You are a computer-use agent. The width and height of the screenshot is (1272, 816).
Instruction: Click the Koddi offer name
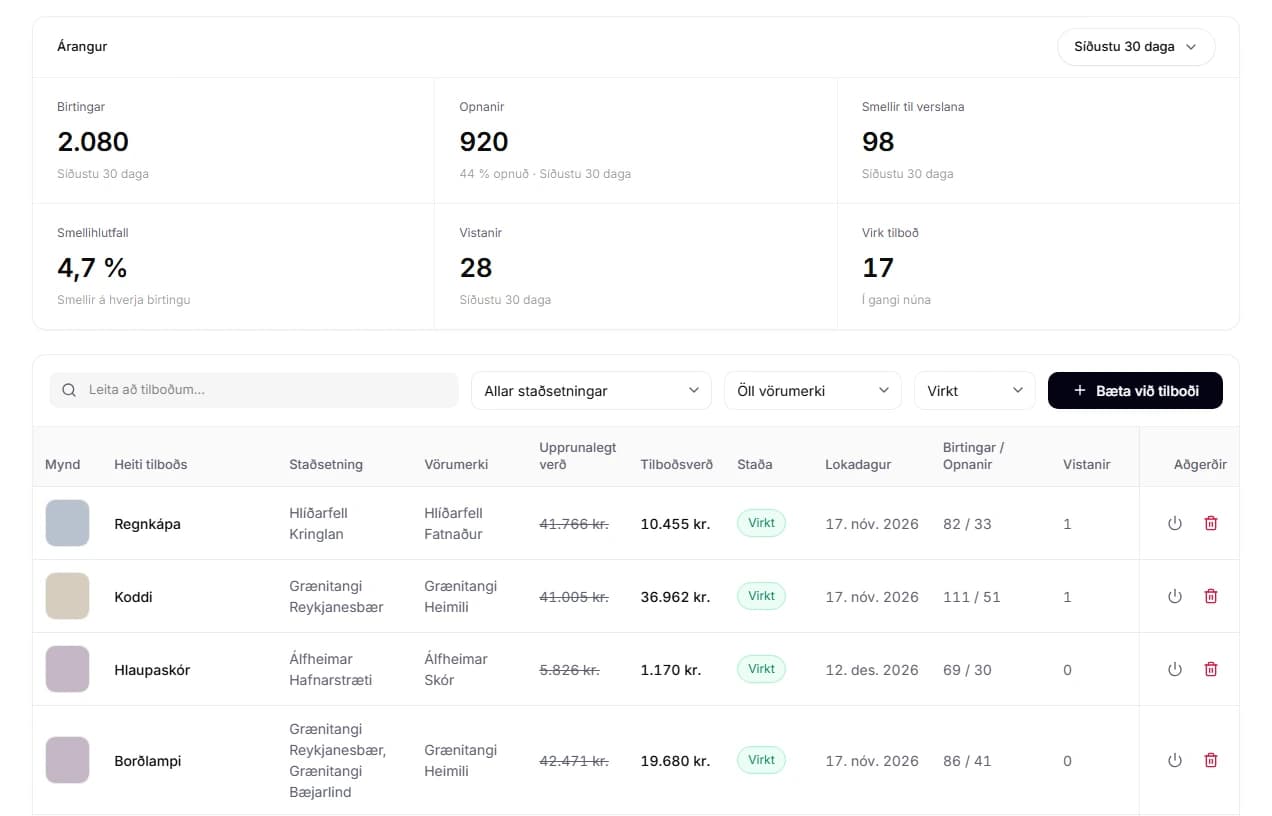tap(133, 597)
